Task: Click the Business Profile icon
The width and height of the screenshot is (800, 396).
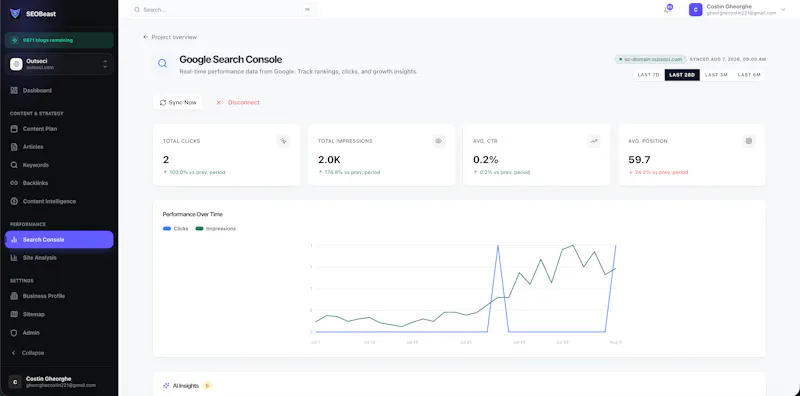Action: click(x=14, y=296)
